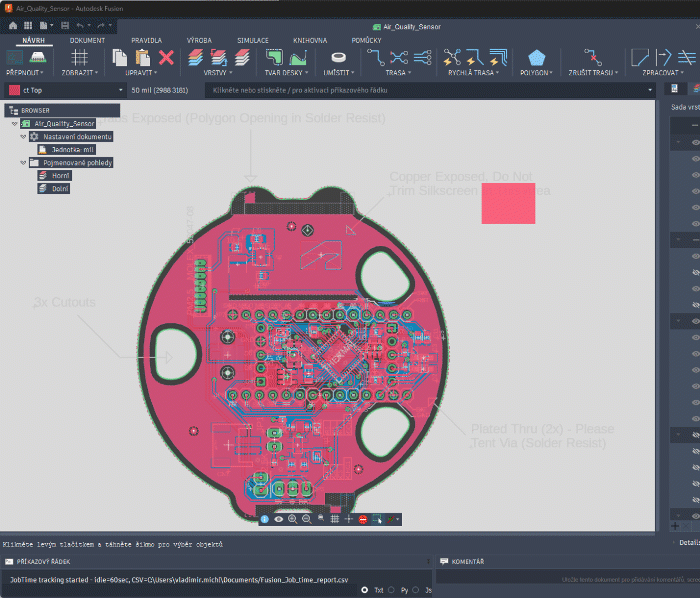Image resolution: width=700 pixels, height=598 pixels.
Task: Select the multiple-route bus icon
Action: (x=422, y=58)
